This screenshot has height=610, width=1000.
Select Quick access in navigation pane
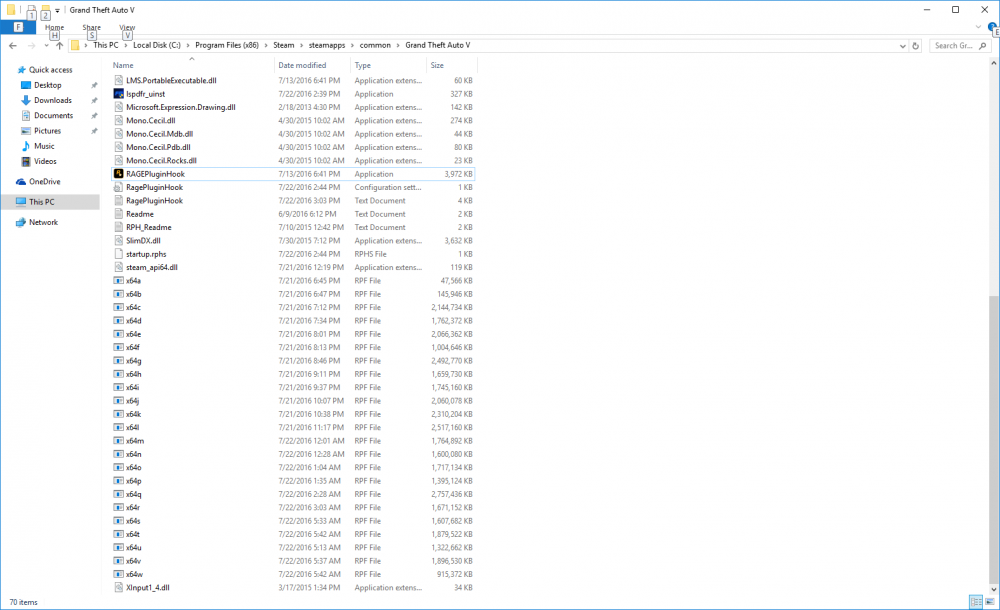pos(50,70)
